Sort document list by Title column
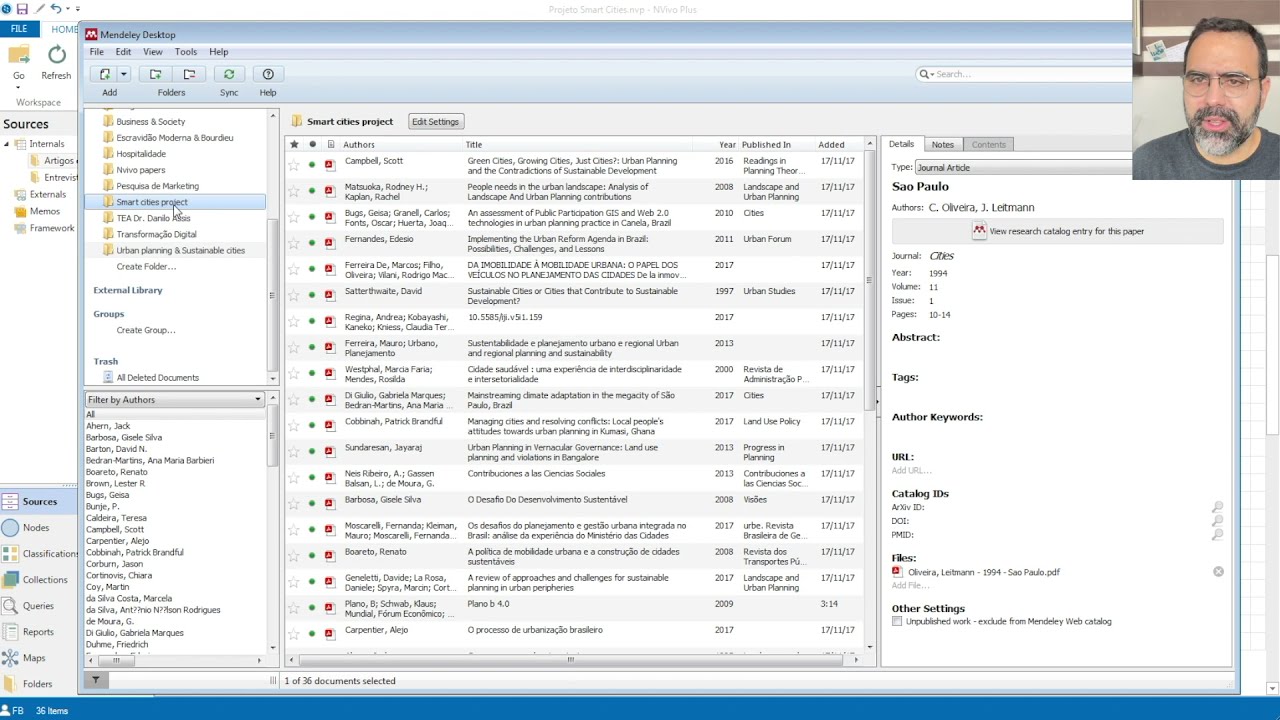The width and height of the screenshot is (1280, 720). [474, 145]
